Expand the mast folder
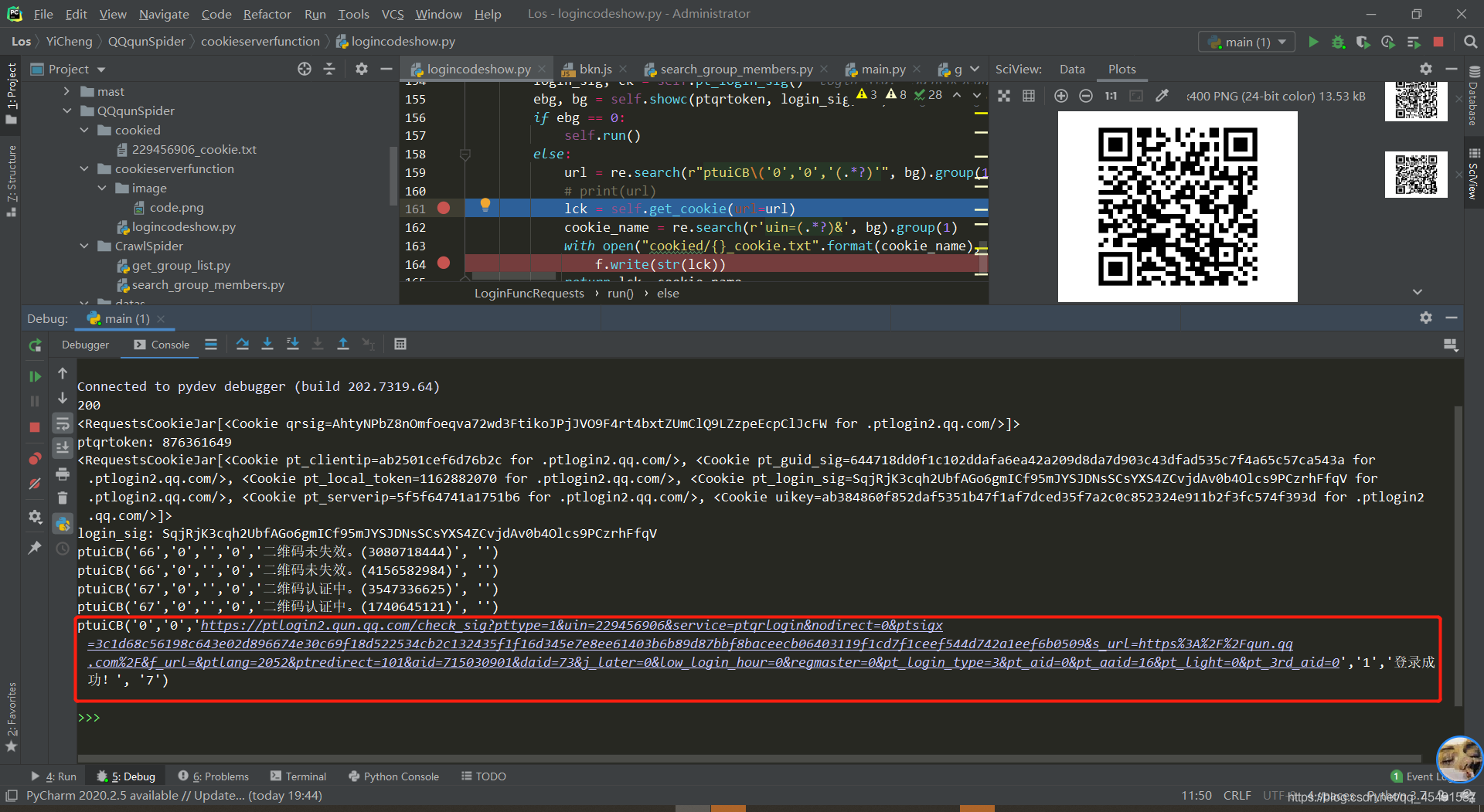The image size is (1484, 812). pyautogui.click(x=67, y=91)
